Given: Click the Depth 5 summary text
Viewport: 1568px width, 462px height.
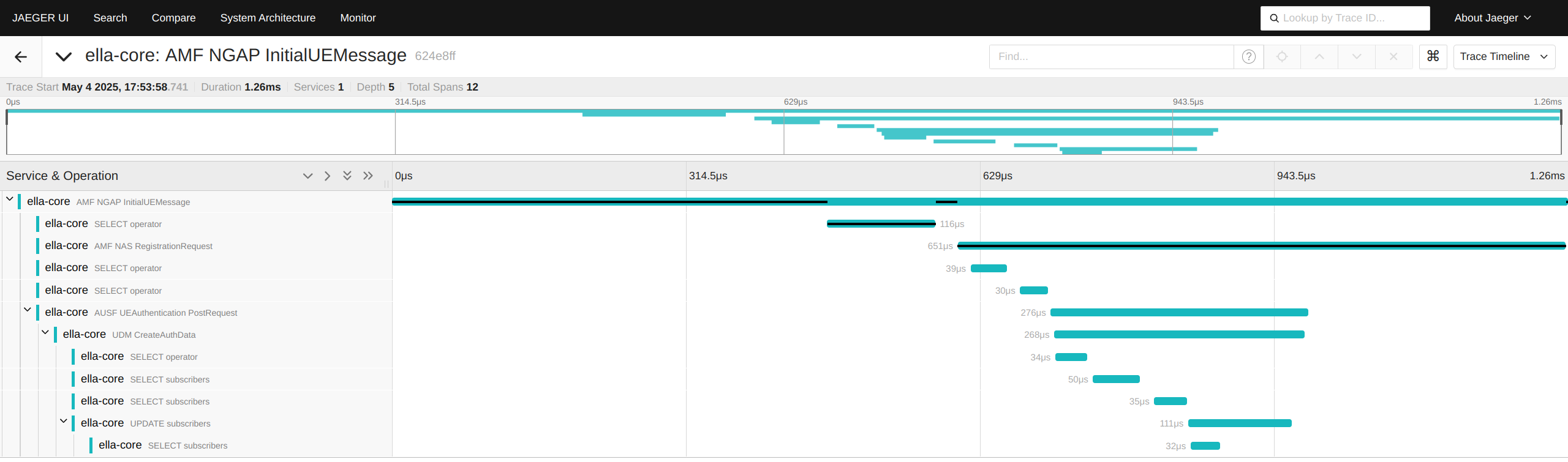Looking at the screenshot, I should pos(375,88).
